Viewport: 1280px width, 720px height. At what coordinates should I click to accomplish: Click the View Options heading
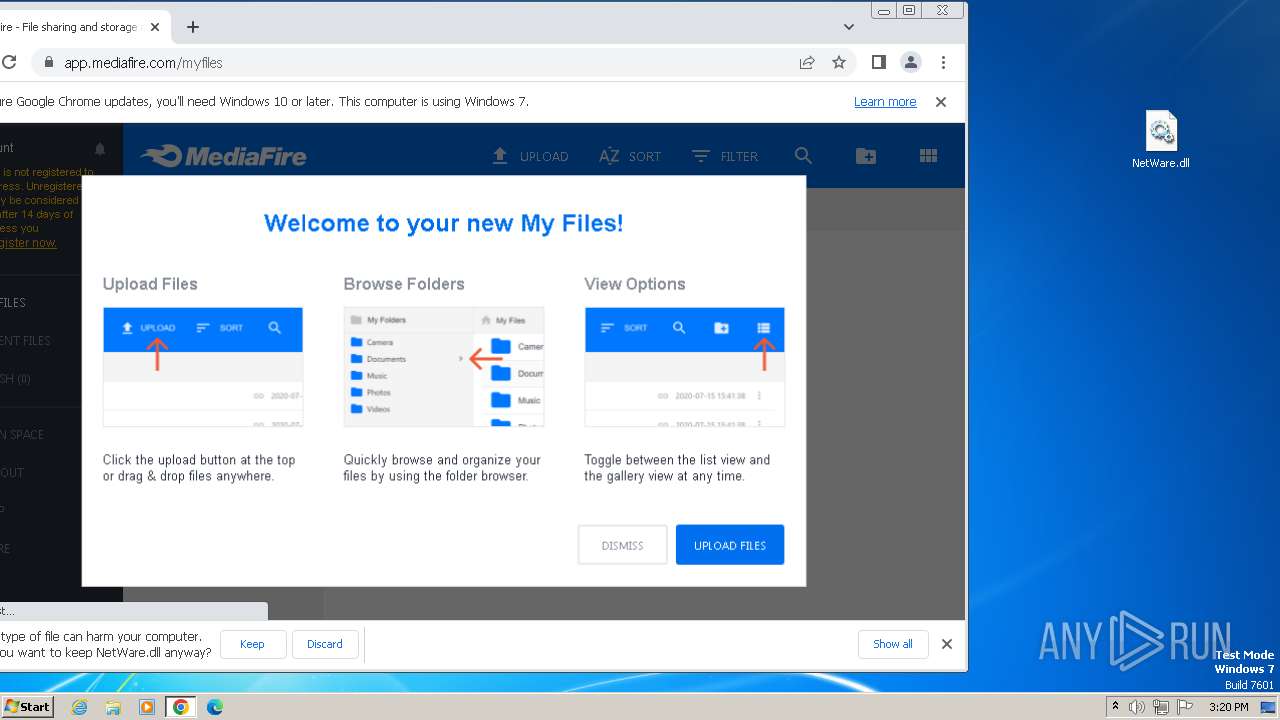(635, 284)
